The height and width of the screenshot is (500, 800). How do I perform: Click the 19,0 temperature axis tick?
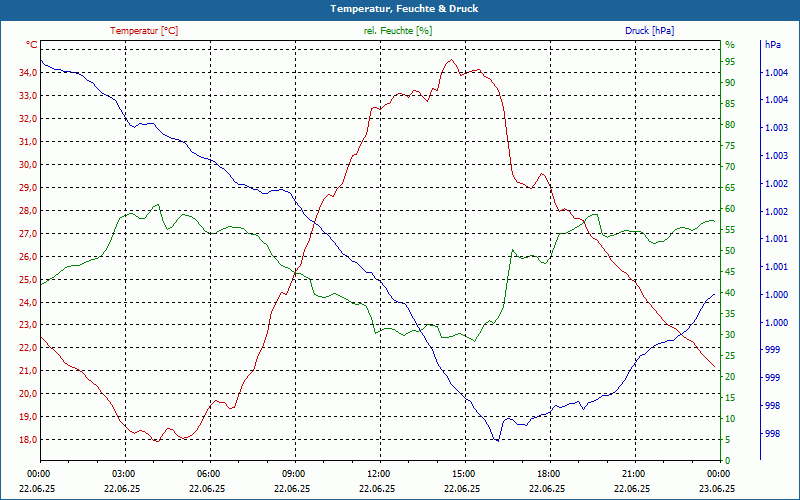point(28,417)
